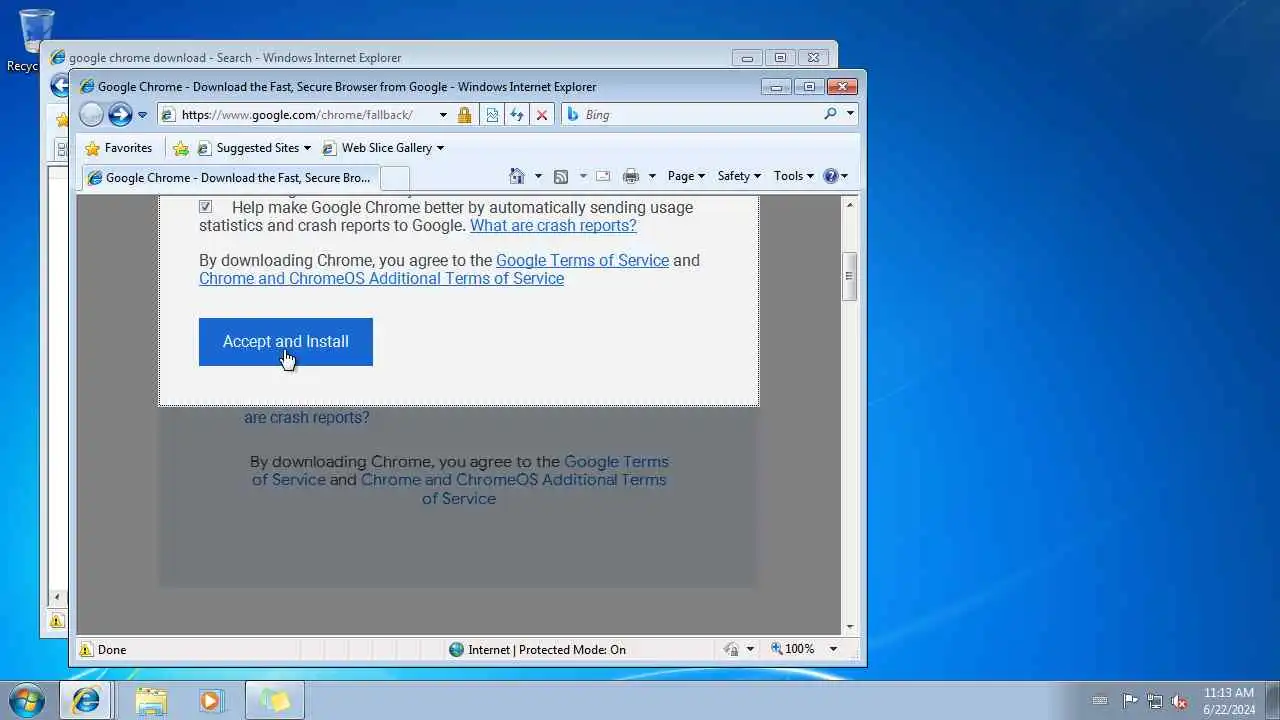Click the Accept and Install button

pos(286,342)
